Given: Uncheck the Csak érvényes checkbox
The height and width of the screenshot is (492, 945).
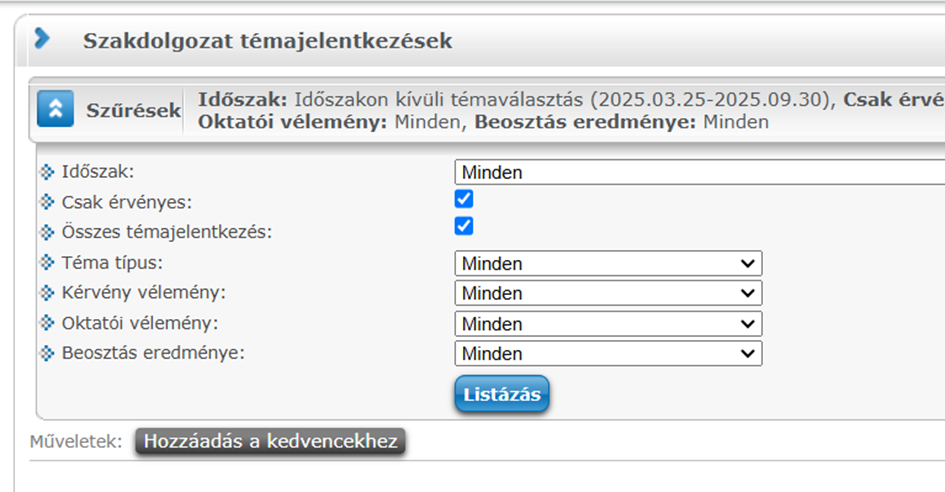Looking at the screenshot, I should (464, 199).
